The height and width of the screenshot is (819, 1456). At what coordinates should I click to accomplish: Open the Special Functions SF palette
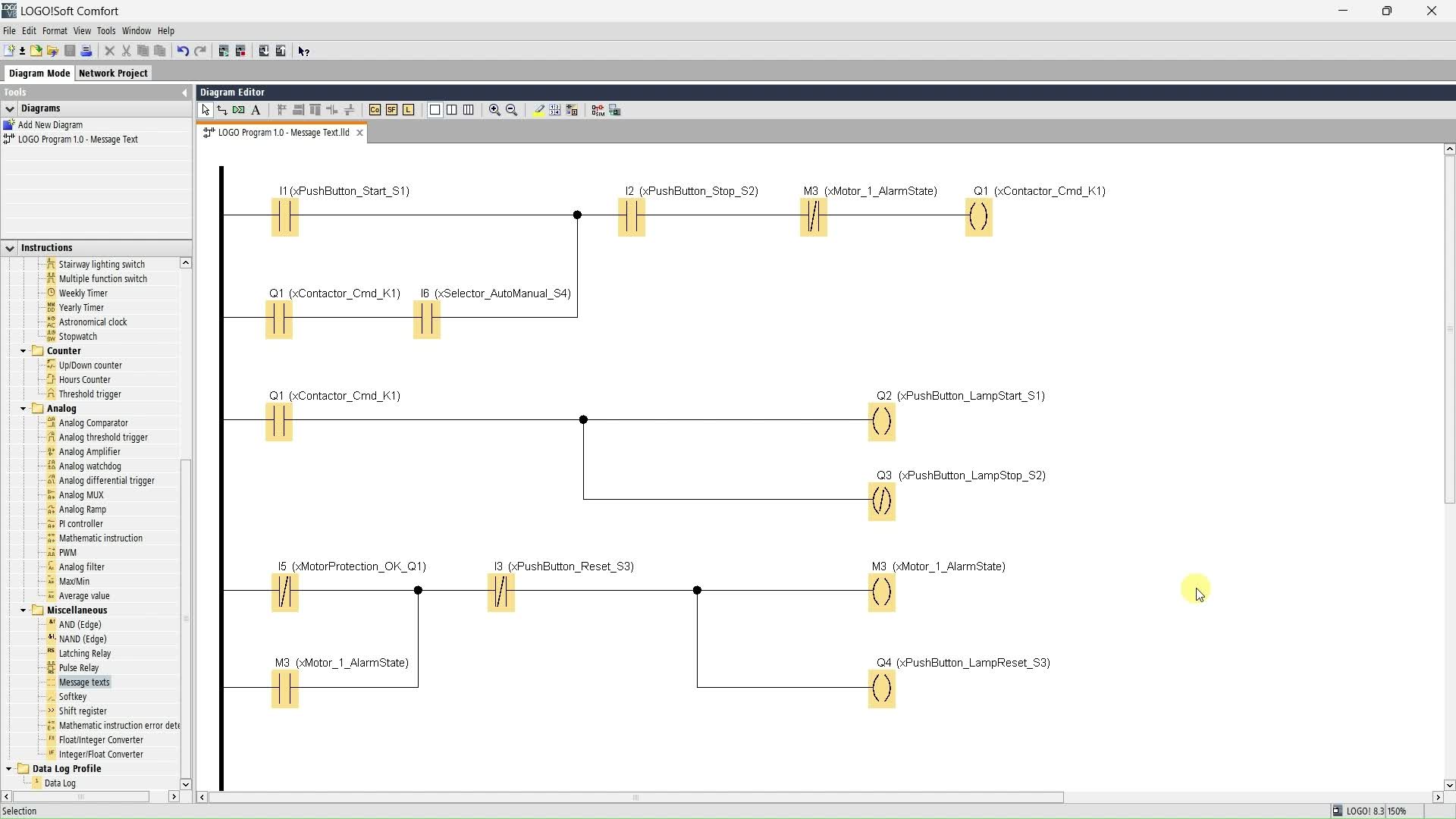coord(391,110)
